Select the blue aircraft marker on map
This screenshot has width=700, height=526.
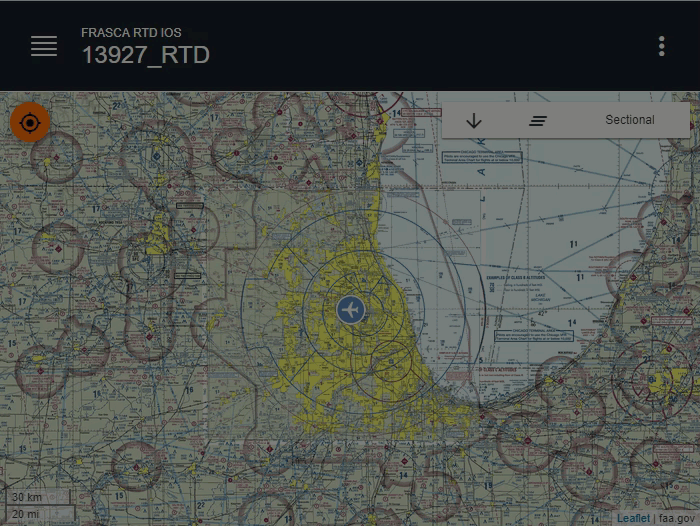tap(351, 309)
